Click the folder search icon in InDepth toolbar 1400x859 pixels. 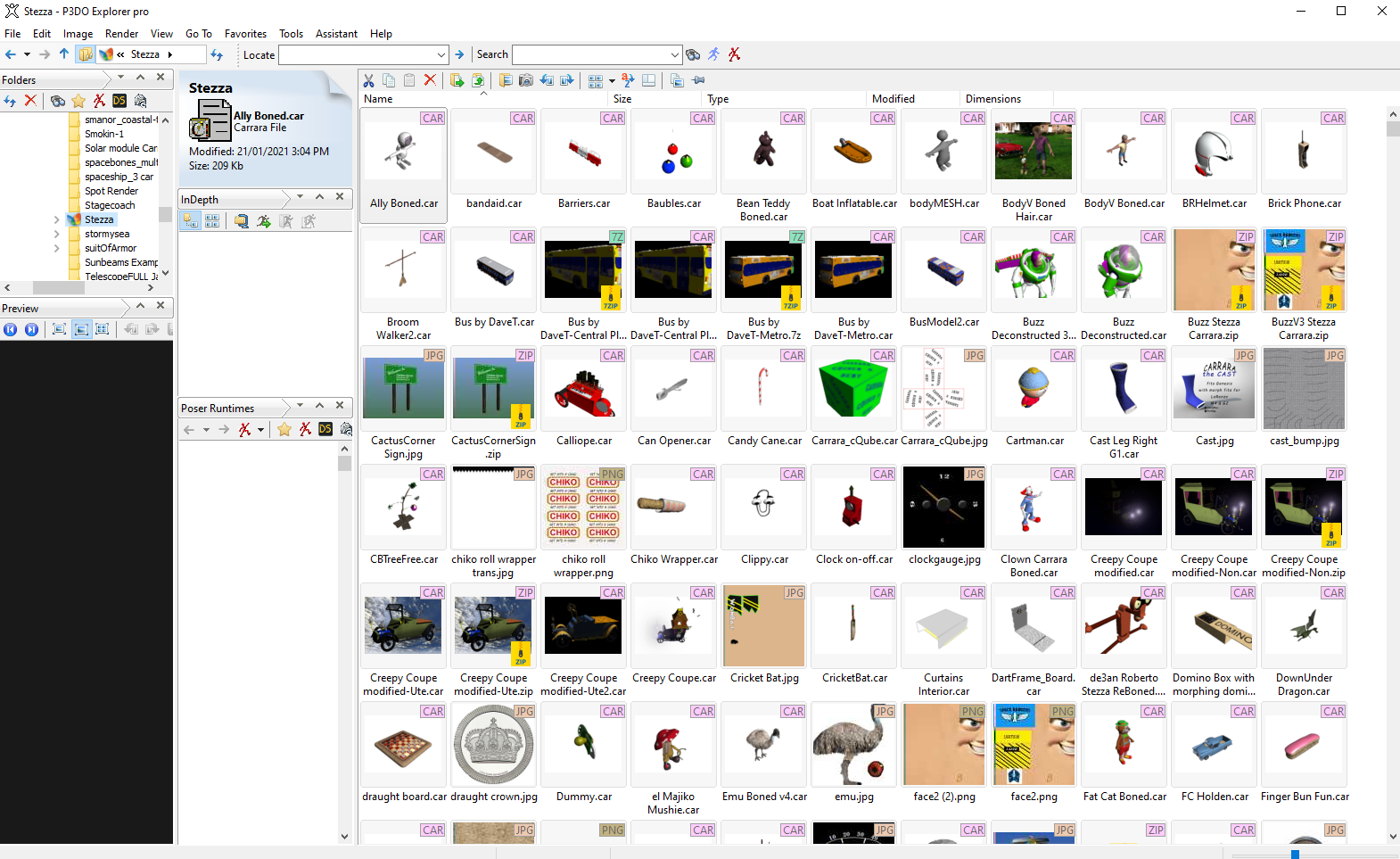click(x=242, y=221)
